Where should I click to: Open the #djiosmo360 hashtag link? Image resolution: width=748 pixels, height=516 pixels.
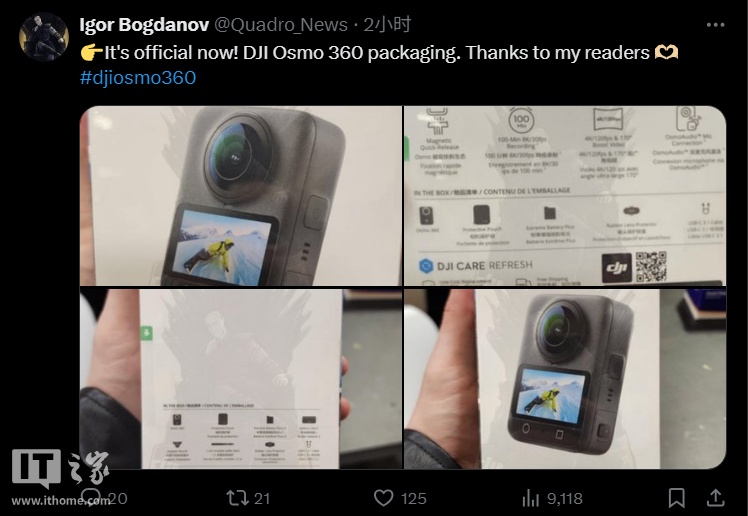pos(138,78)
